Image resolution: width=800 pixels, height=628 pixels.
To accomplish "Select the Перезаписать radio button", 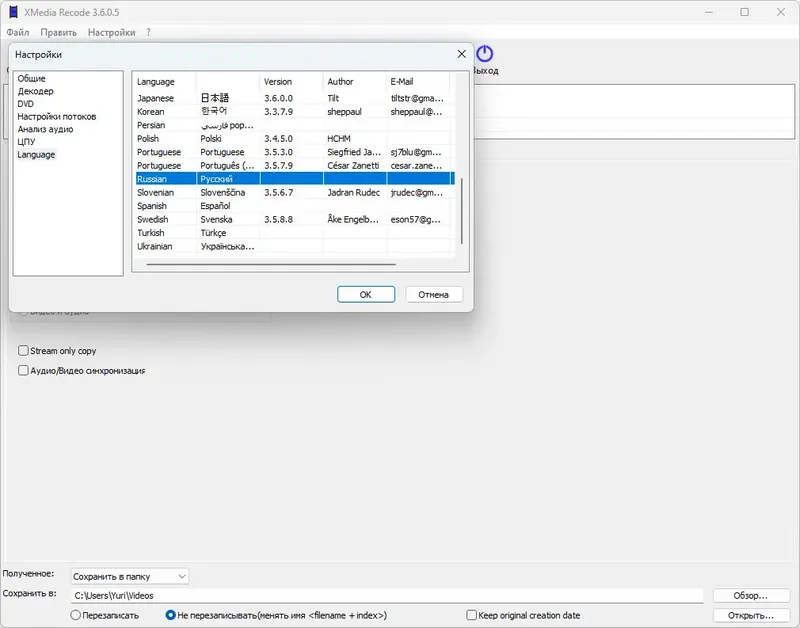I will click(x=76, y=615).
